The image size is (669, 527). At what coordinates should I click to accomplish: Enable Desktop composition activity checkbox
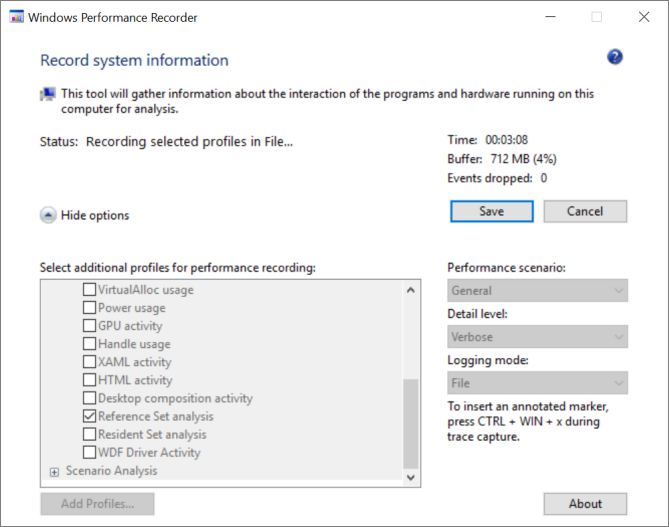[89, 398]
